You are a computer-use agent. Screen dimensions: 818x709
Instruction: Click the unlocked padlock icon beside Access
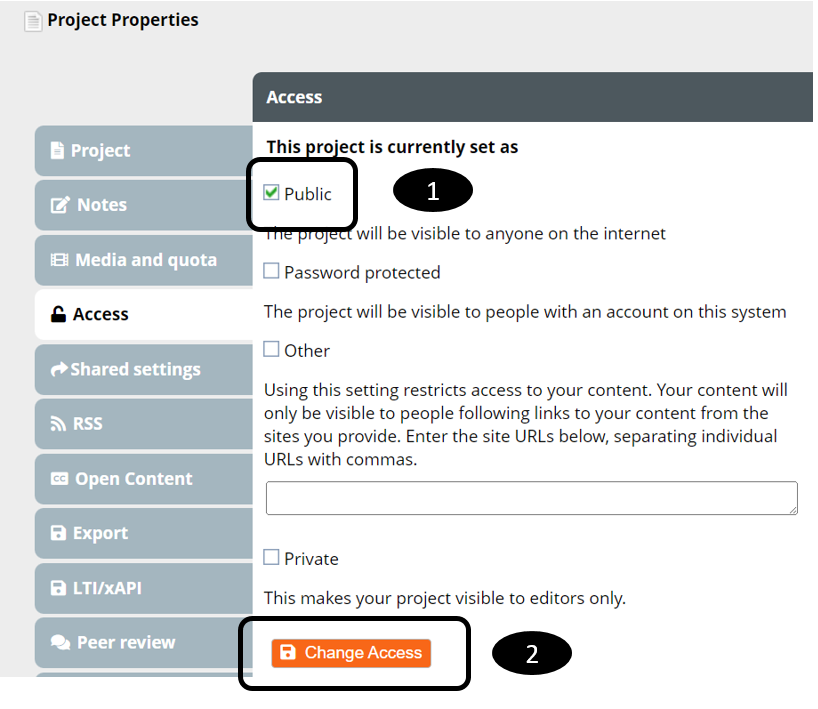(58, 314)
